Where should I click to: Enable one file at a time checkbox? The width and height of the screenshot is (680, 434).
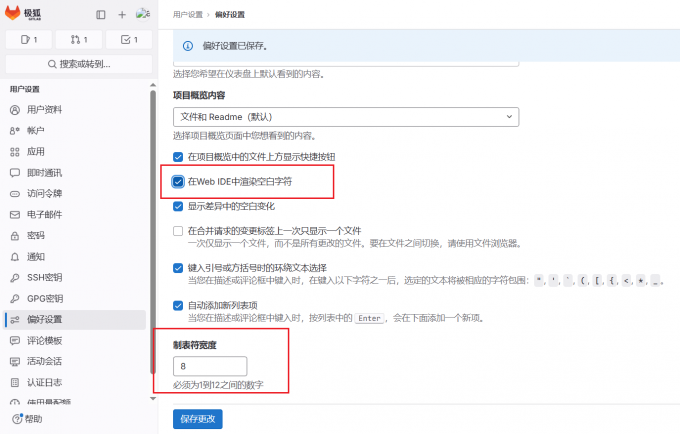[178, 231]
